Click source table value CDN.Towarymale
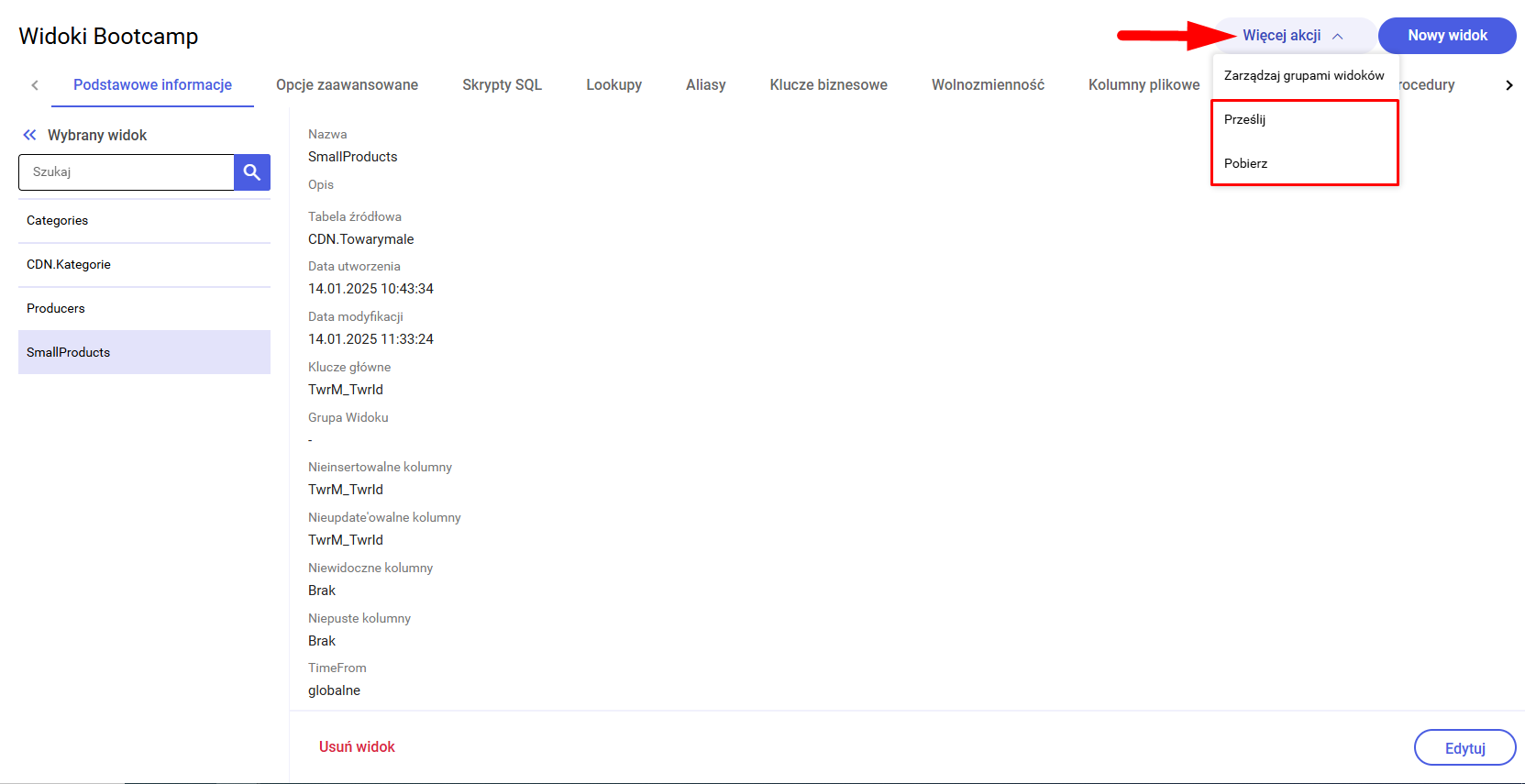 (x=360, y=239)
